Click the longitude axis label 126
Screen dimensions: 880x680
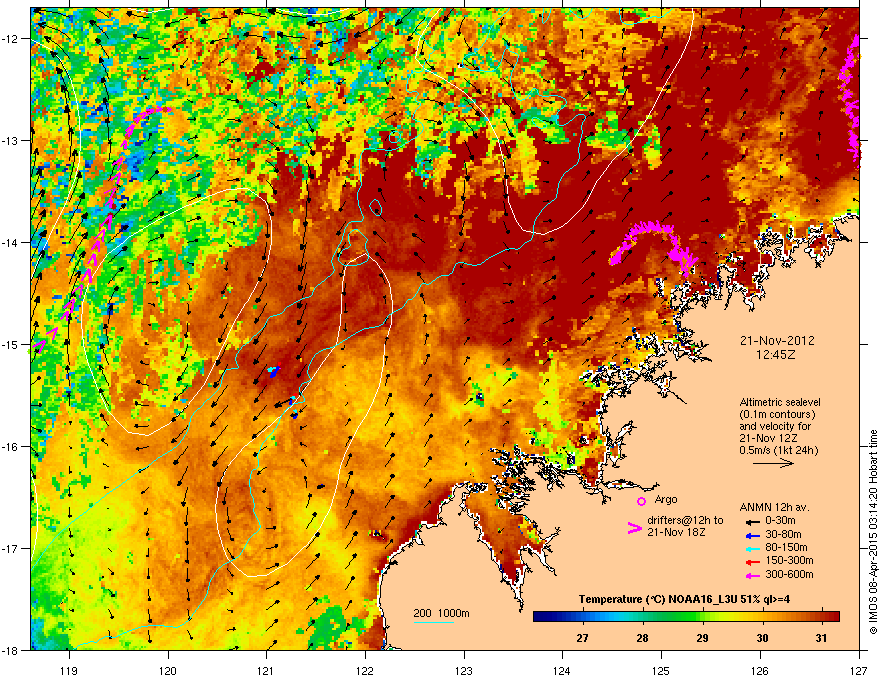click(x=760, y=670)
